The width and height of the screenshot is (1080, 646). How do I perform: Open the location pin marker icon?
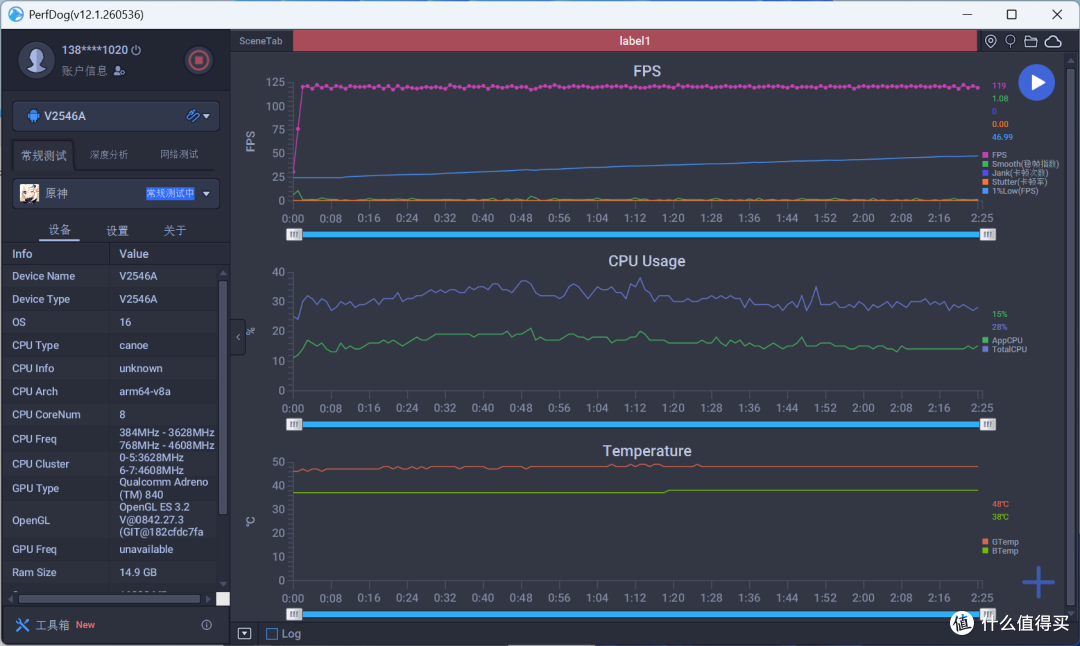point(990,41)
